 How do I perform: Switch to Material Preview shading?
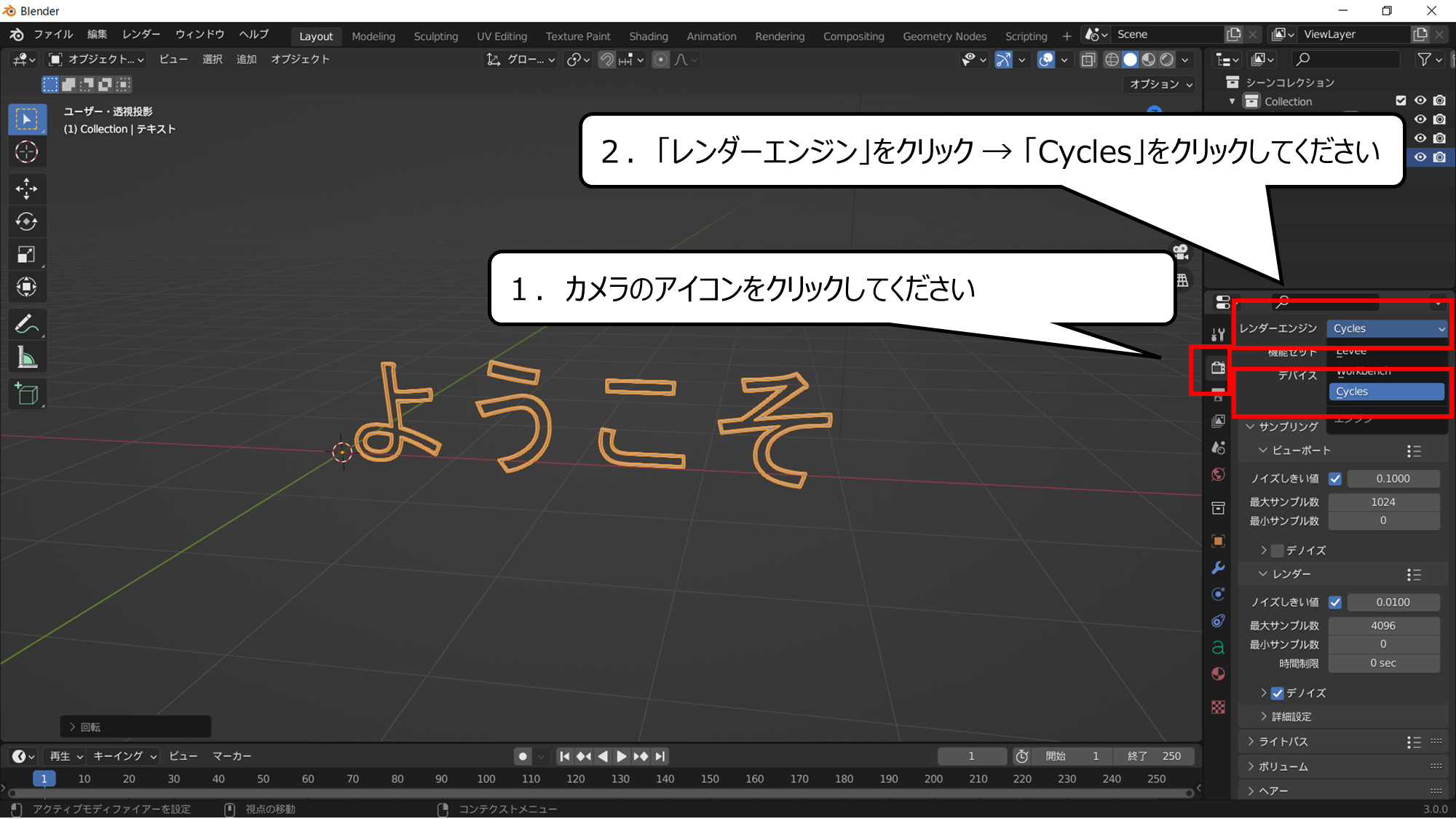1148,60
